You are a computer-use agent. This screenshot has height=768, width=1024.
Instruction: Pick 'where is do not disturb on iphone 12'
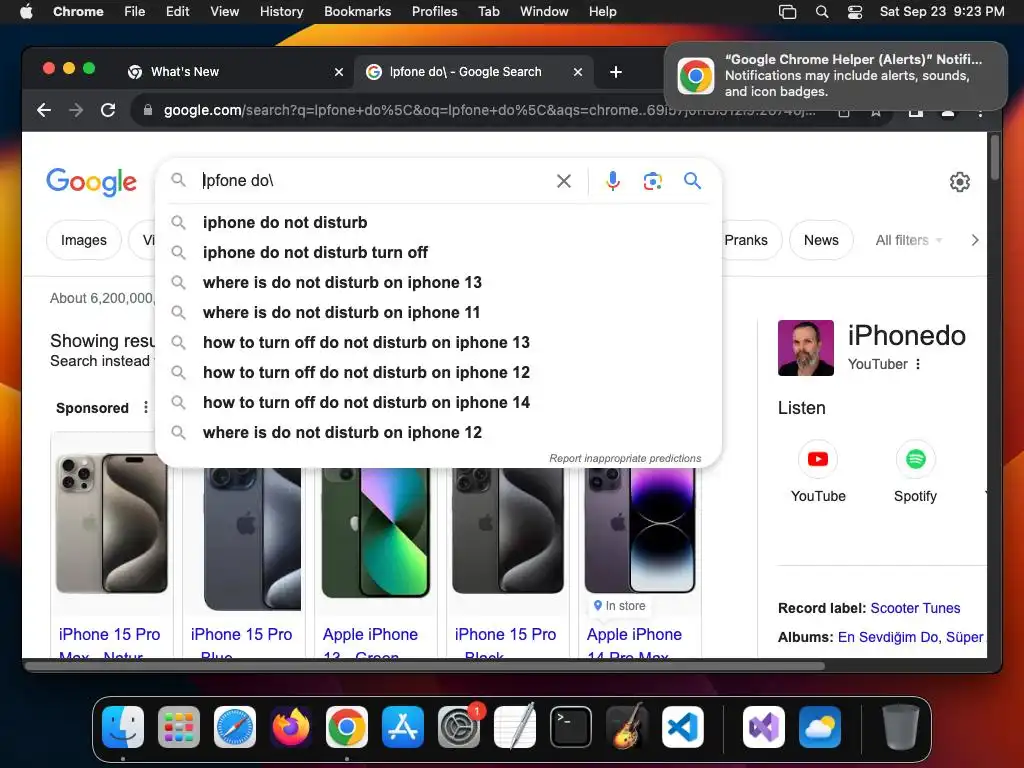(438, 433)
